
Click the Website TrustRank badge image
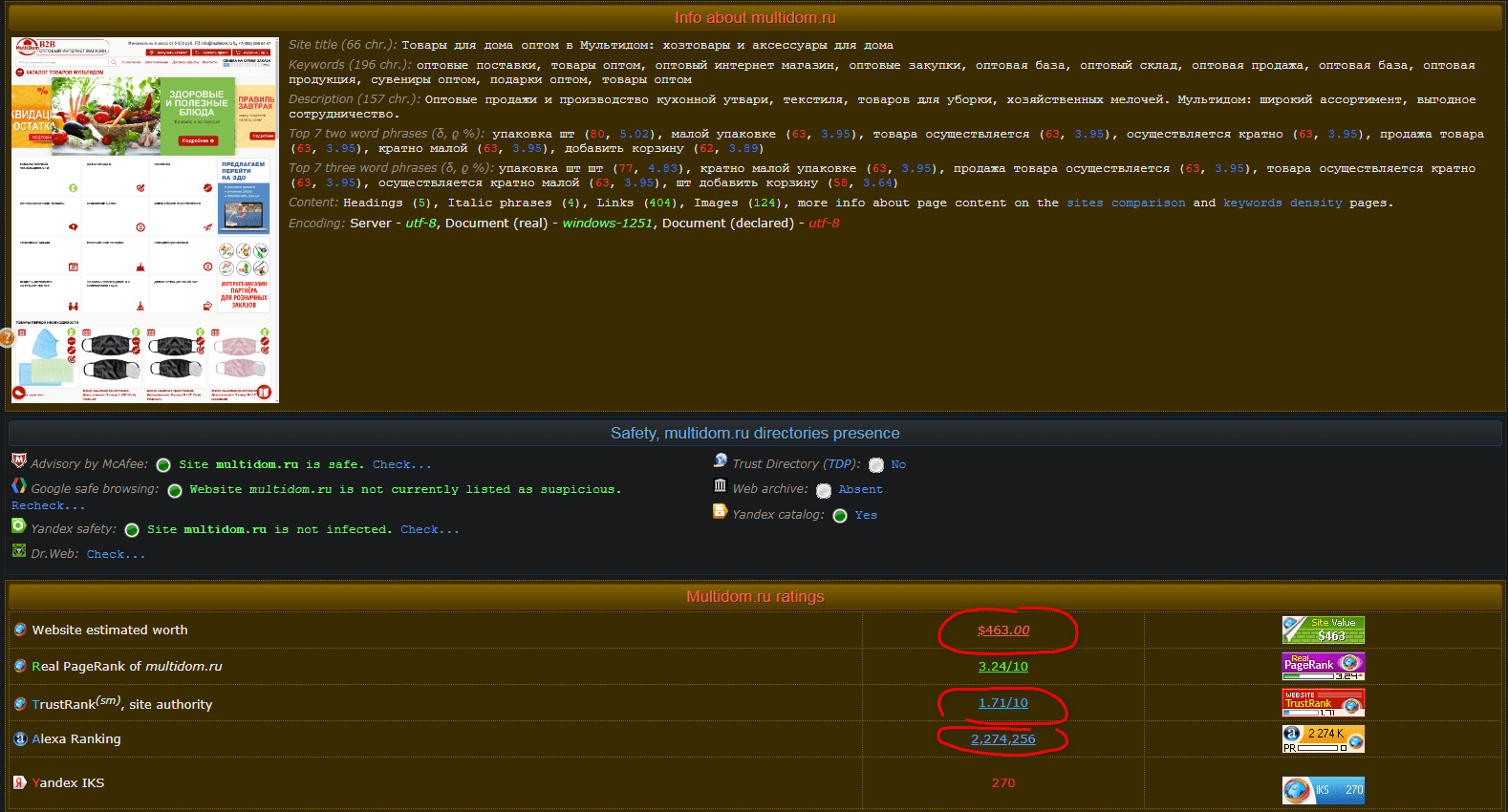pos(1323,703)
